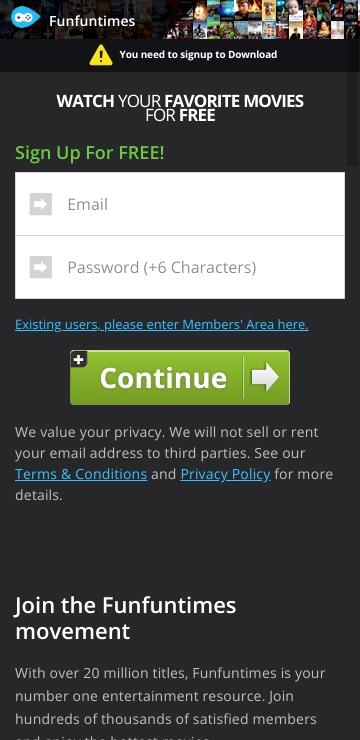Focus the Email input field
Image resolution: width=360 pixels, height=740 pixels.
[x=180, y=204]
